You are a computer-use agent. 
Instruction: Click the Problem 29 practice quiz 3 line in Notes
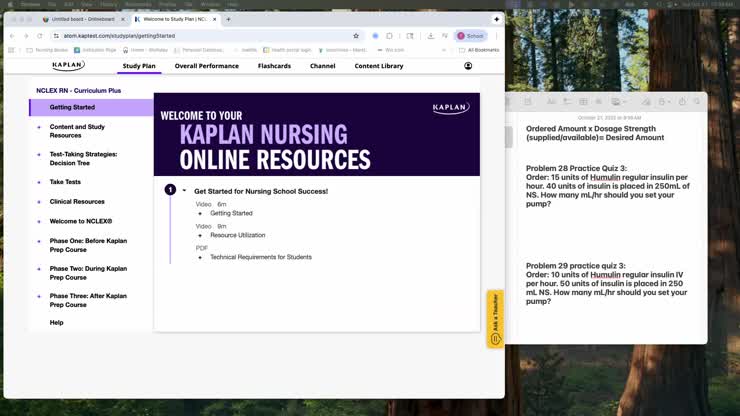575,266
